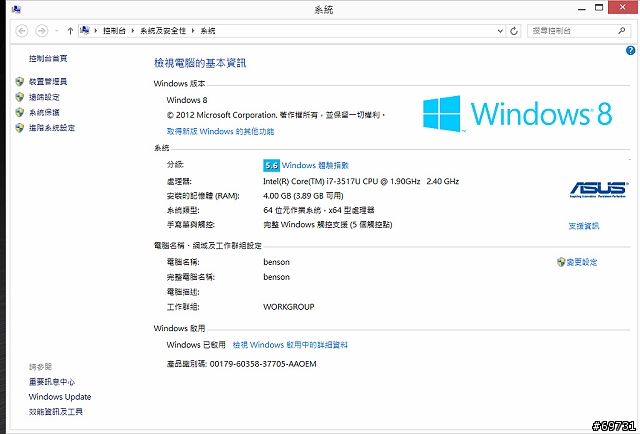Open Help with the question mark icon
Viewport: 640px width, 434px height.
tap(630, 50)
